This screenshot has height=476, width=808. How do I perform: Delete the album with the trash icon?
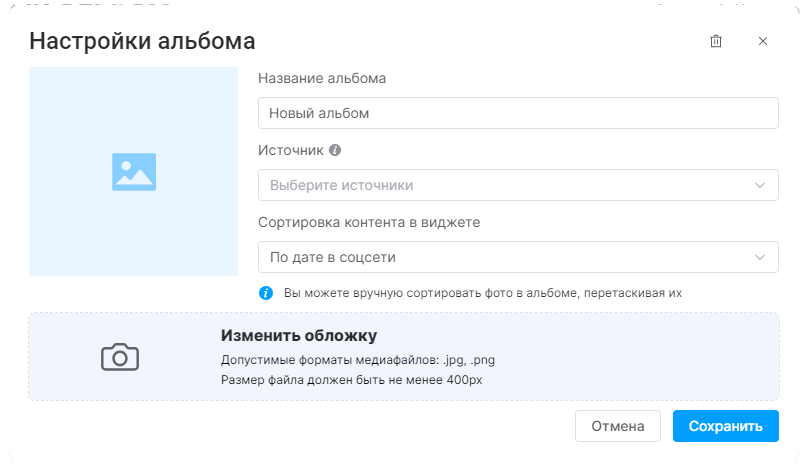pyautogui.click(x=716, y=41)
